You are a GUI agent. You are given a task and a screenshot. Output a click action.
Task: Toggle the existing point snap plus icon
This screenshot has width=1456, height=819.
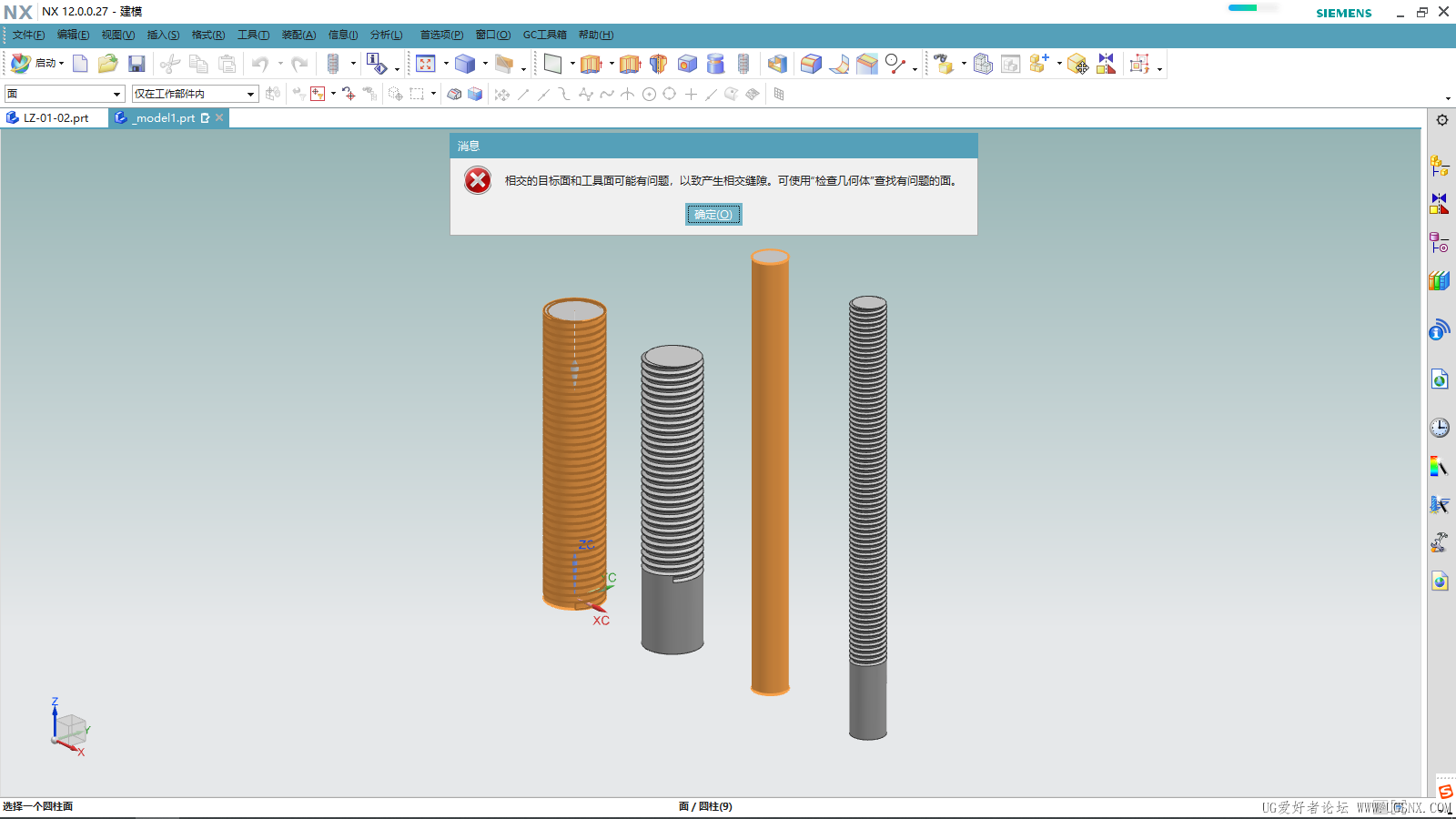(691, 94)
